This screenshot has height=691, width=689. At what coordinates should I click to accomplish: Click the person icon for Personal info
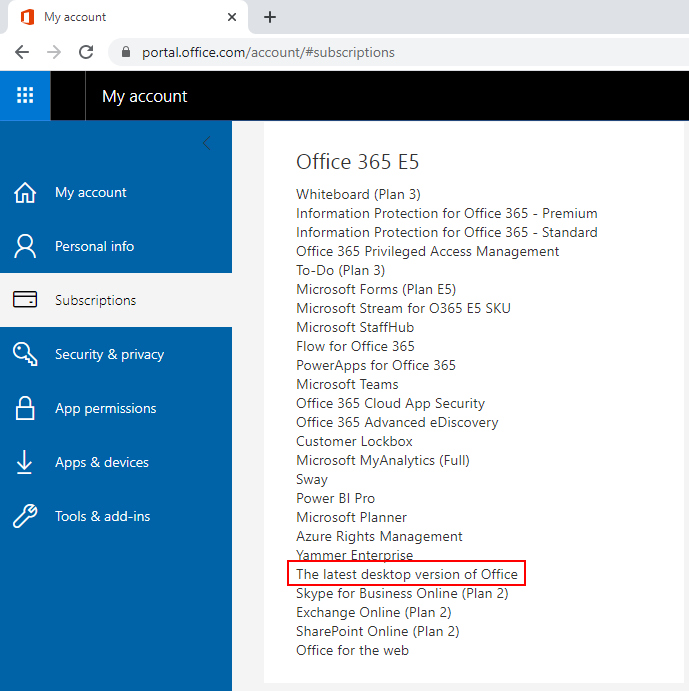click(x=25, y=246)
